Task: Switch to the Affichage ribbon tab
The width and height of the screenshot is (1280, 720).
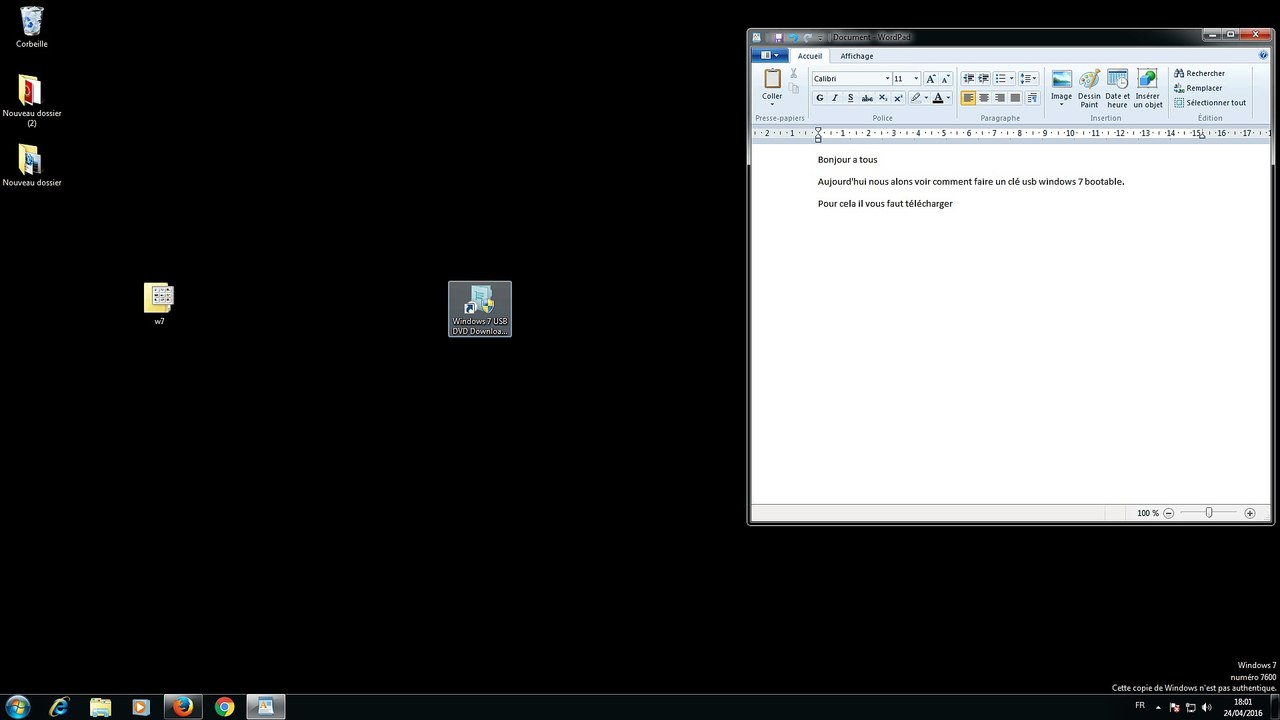Action: [x=857, y=56]
